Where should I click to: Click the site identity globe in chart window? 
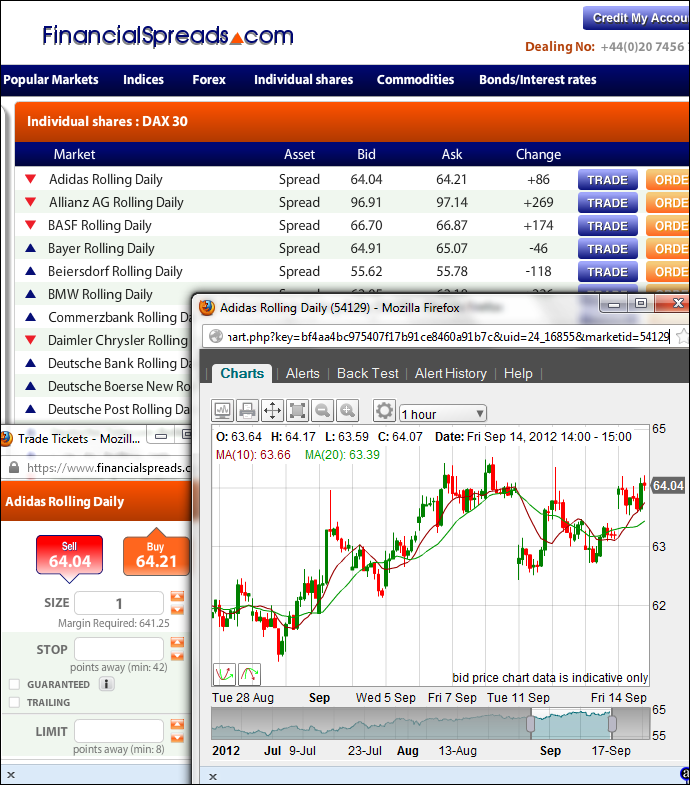[215, 336]
